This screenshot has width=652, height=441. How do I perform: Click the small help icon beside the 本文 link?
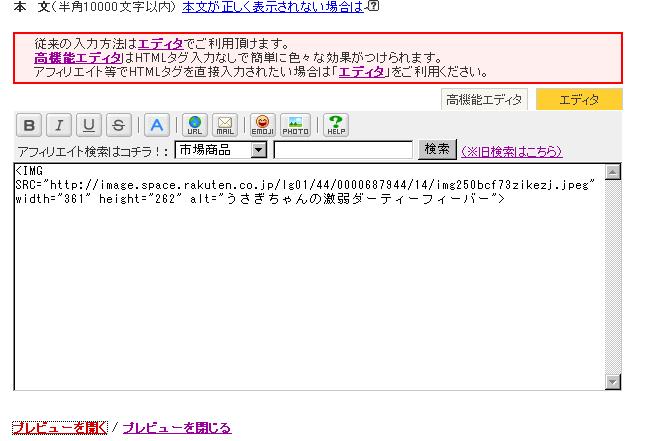tap(374, 6)
